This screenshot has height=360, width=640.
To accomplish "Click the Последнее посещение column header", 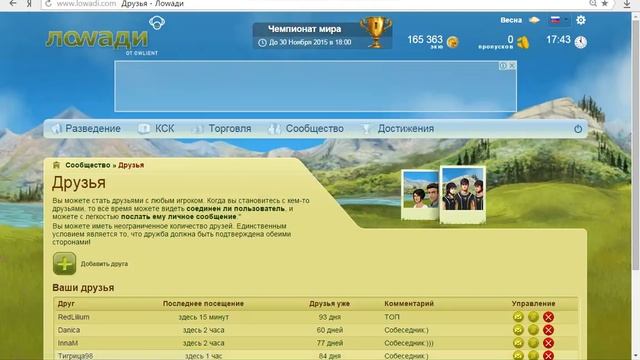I will [203, 304].
